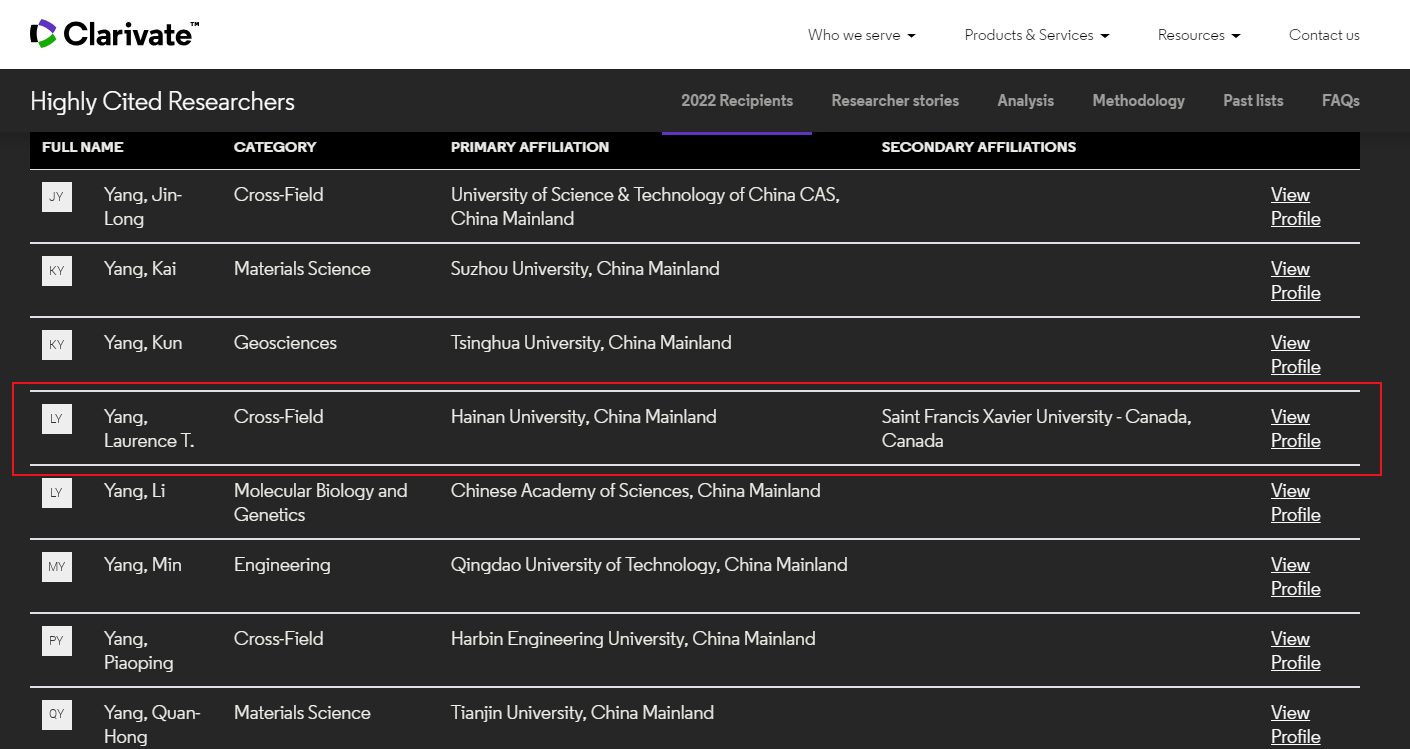
Task: Click the Engineering category cell
Action: (282, 565)
